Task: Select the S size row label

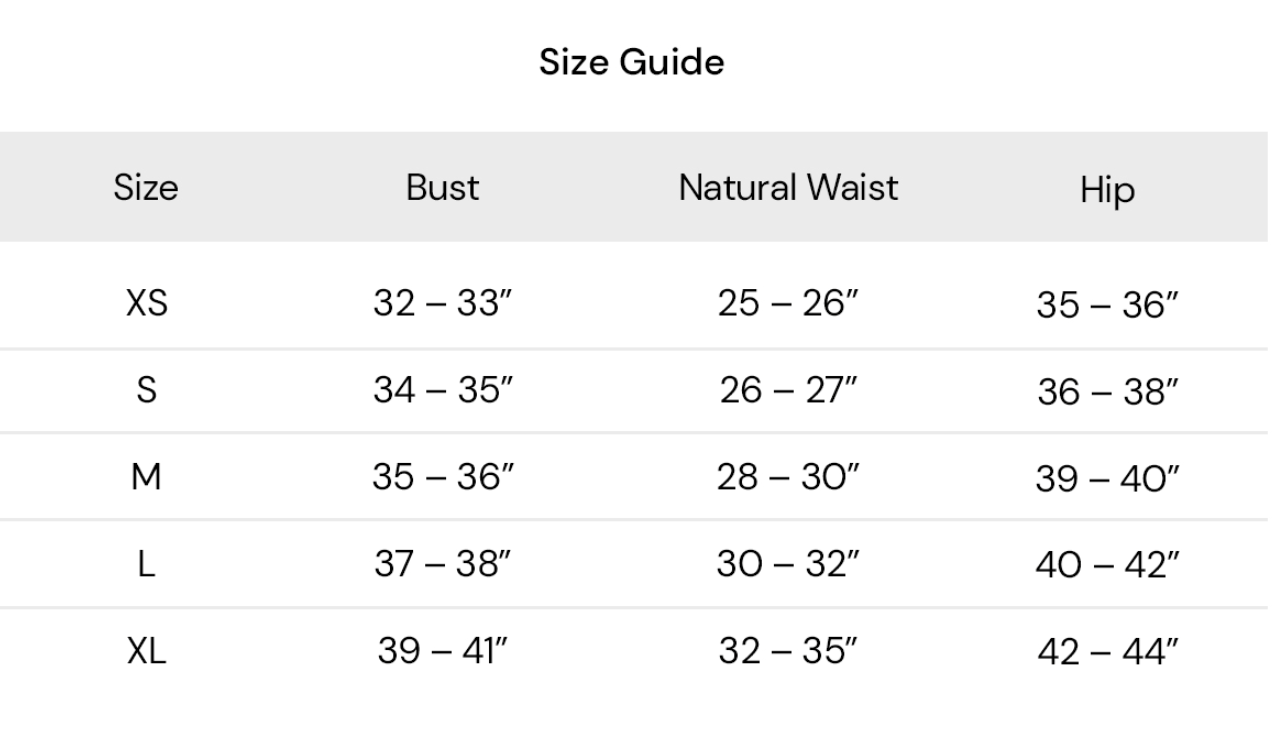Action: click(x=146, y=390)
